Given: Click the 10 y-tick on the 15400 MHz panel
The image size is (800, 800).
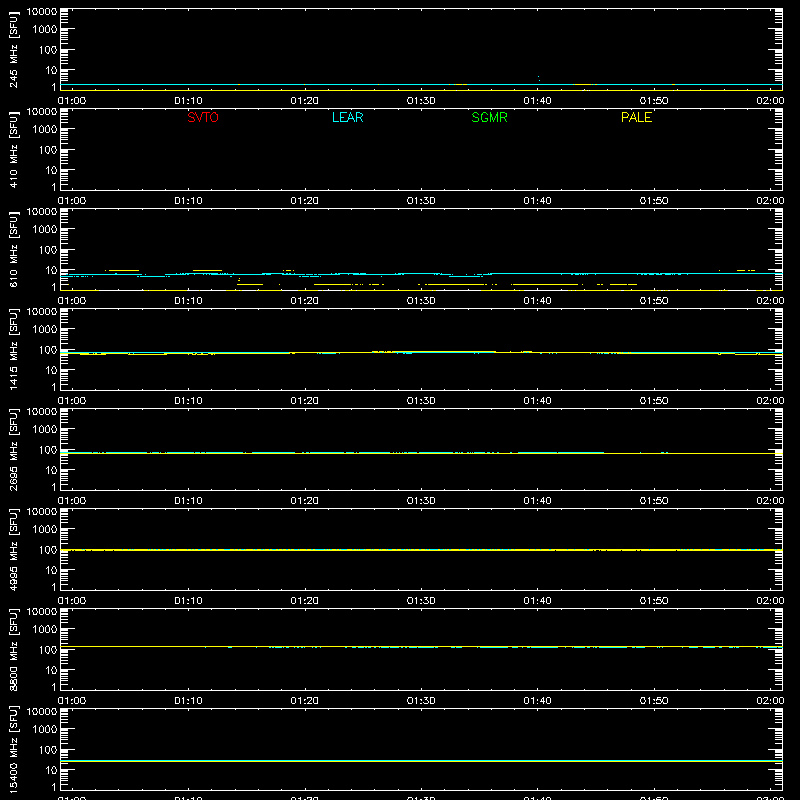Looking at the screenshot, I should click(x=51, y=770).
